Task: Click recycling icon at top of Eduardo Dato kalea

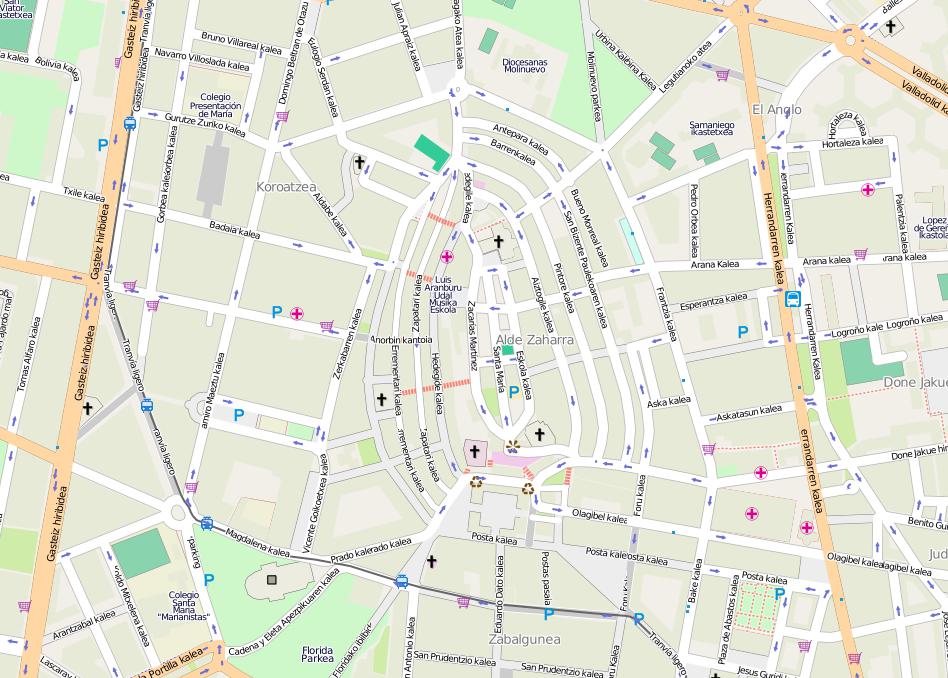Action: click(x=527, y=489)
